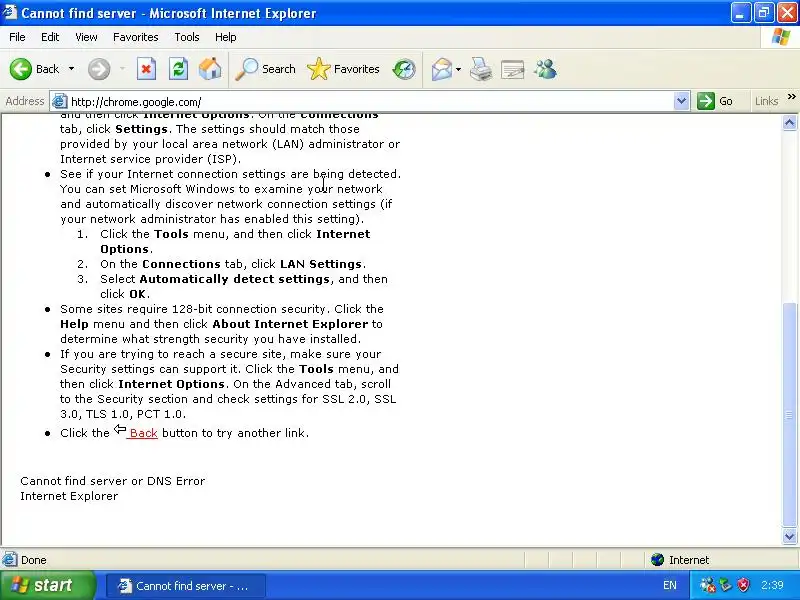Viewport: 800px width, 600px height.
Task: Click the Safely Remove Hardware tray icon
Action: pos(726,585)
